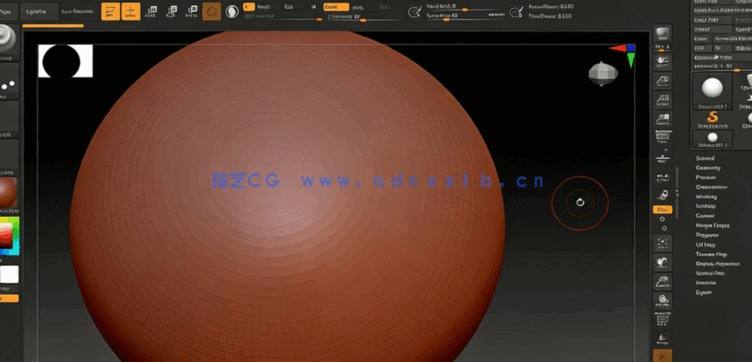The width and height of the screenshot is (752, 362).
Task: Expand the Contact subpalette
Action: [x=705, y=216]
